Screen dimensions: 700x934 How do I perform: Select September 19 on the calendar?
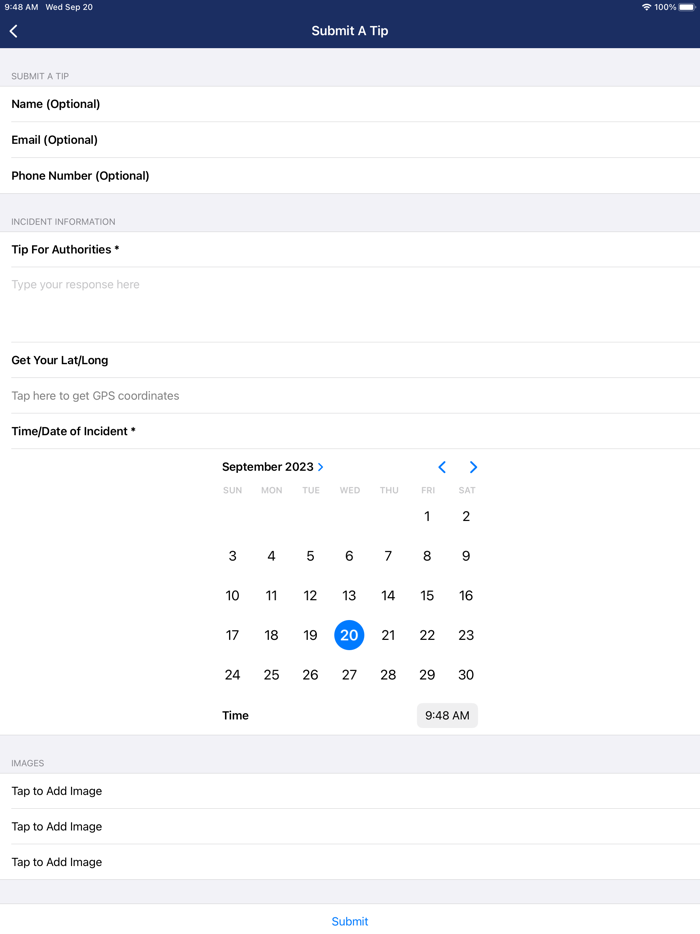(x=310, y=636)
